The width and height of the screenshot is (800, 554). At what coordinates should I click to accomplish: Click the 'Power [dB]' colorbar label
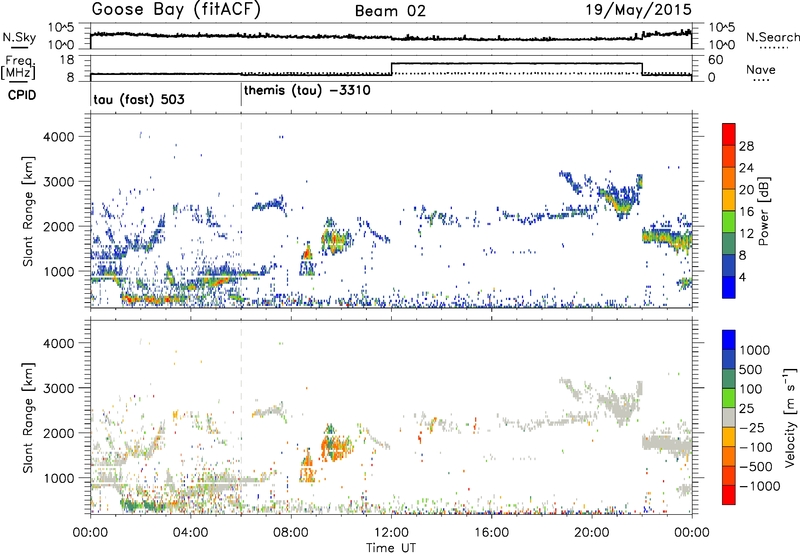763,212
